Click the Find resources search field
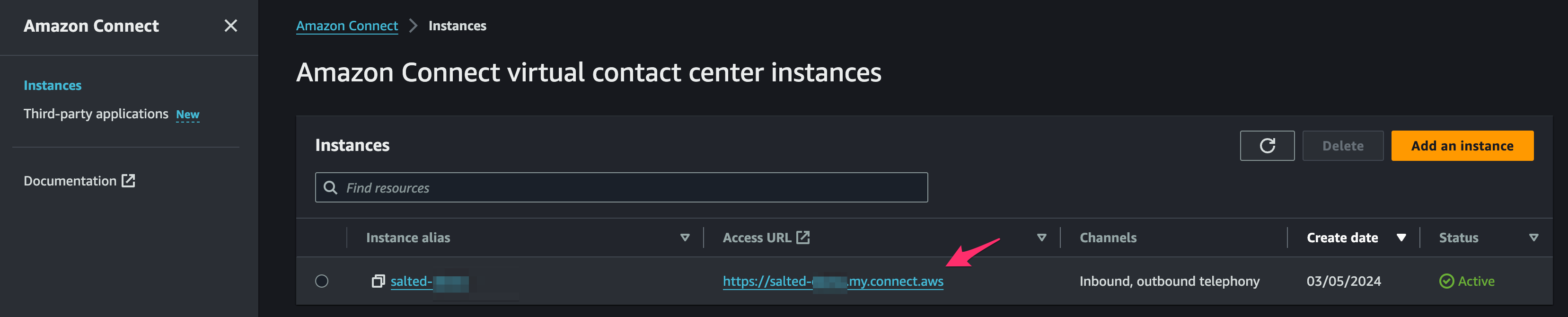 (x=622, y=188)
